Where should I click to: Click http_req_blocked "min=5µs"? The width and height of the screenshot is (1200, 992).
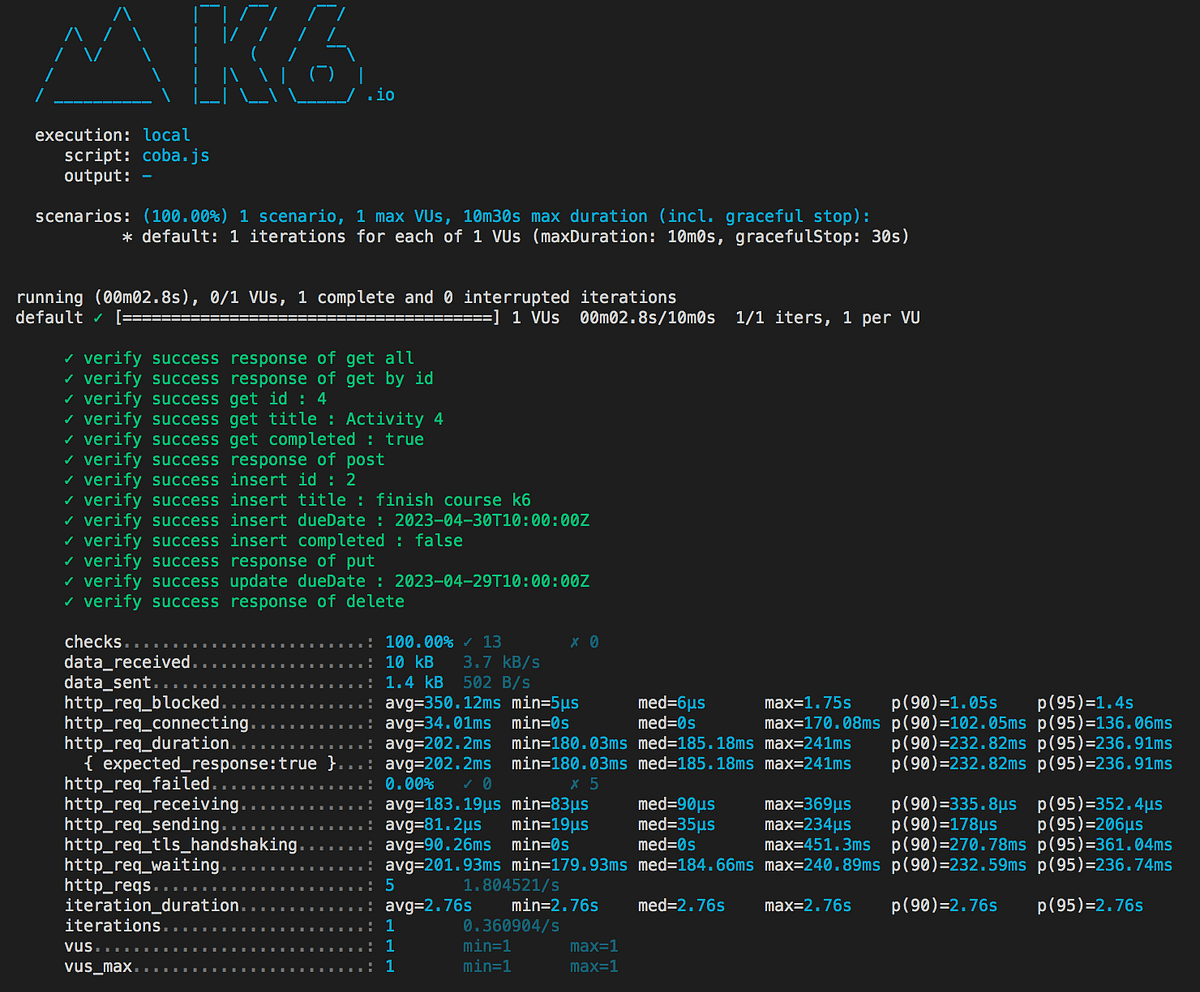point(546,703)
